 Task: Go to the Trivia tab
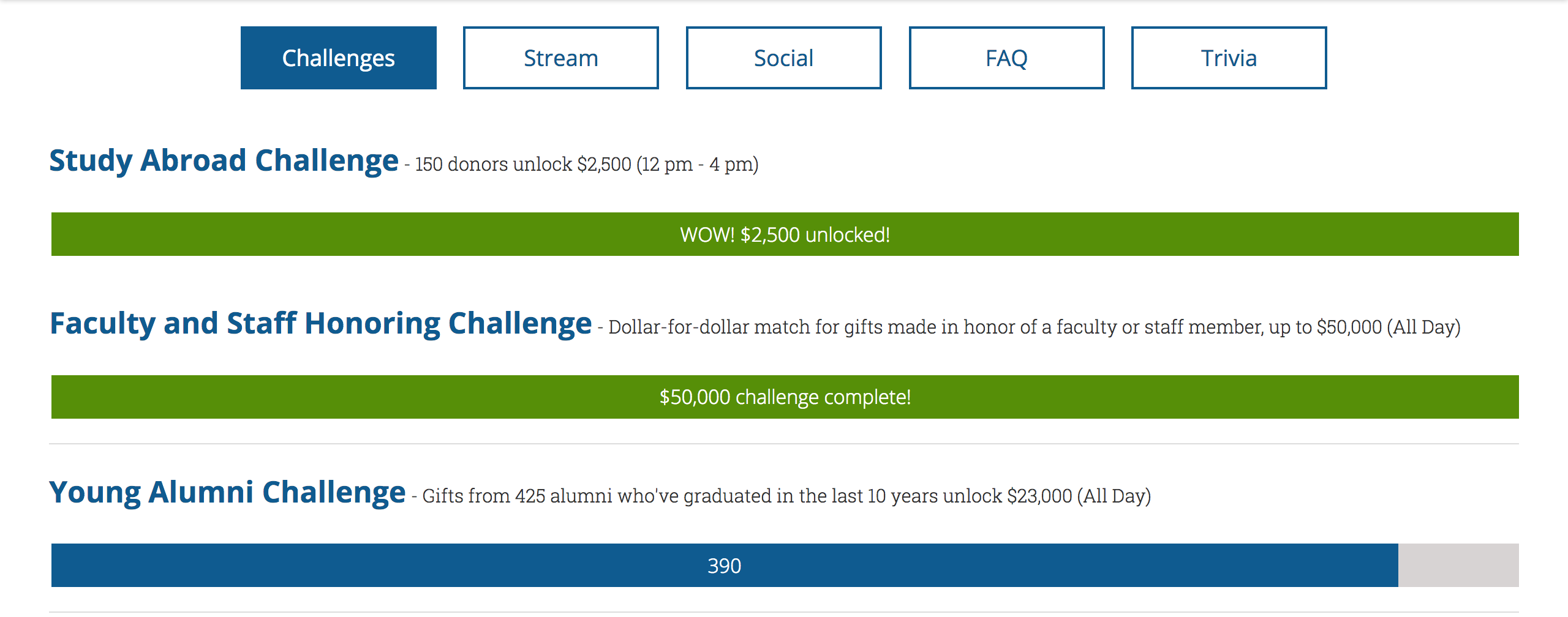(x=1229, y=58)
